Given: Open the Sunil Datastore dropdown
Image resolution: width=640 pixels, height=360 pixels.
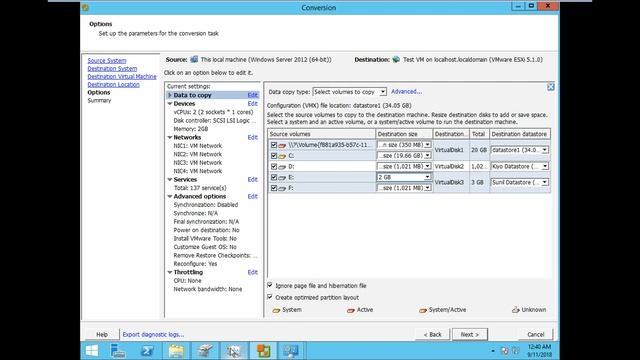Looking at the screenshot, I should 545,182.
